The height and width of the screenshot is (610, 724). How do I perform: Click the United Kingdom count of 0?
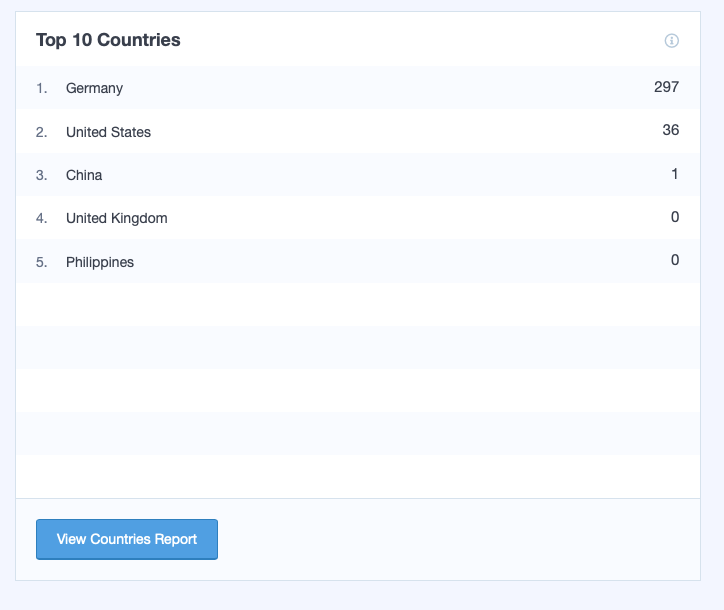[675, 217]
